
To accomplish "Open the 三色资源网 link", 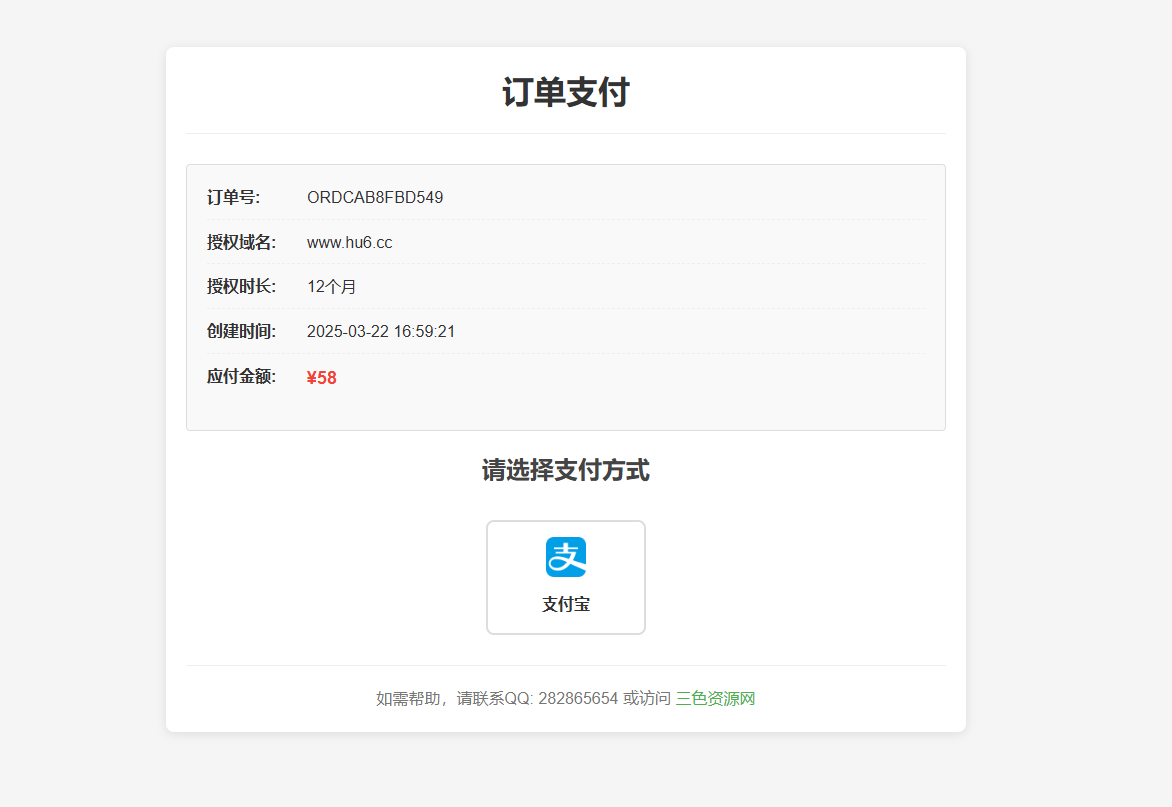I will tap(715, 698).
